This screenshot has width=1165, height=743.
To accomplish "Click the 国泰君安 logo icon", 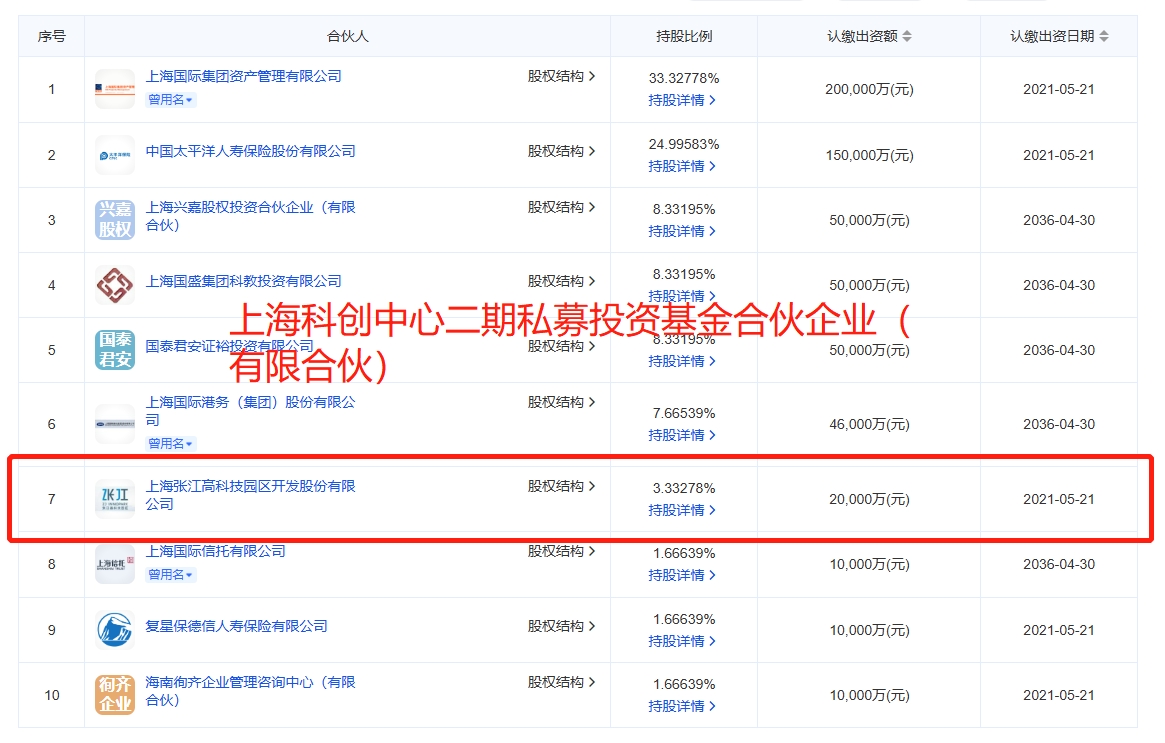I will (x=115, y=349).
